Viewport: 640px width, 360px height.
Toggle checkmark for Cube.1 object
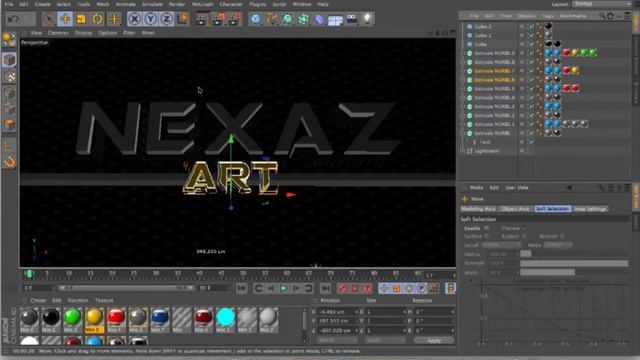[531, 35]
